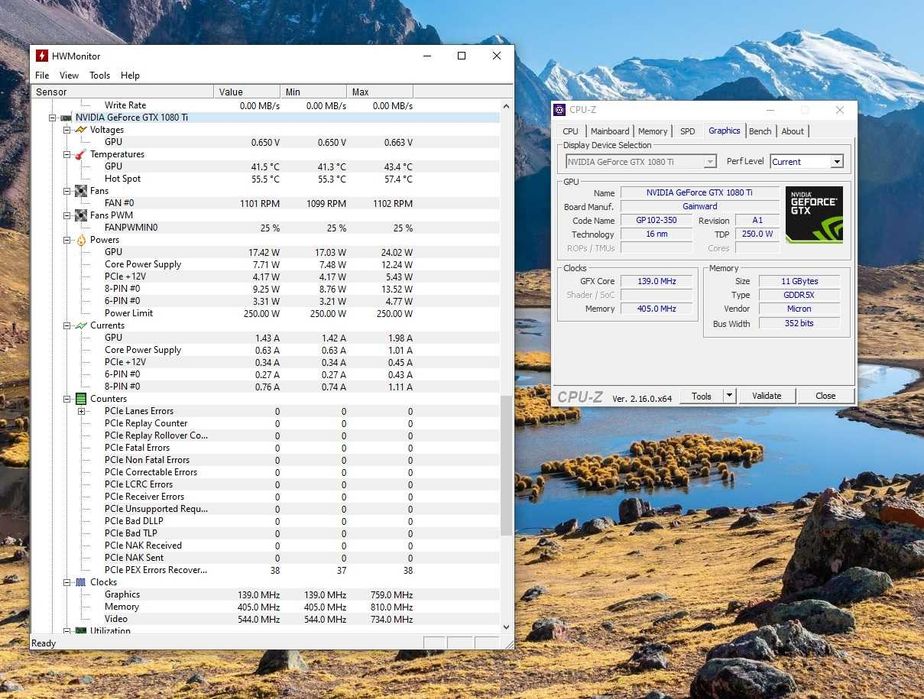
Task: Open the Tools button dropdown arrow in CPU-Z
Action: [729, 395]
